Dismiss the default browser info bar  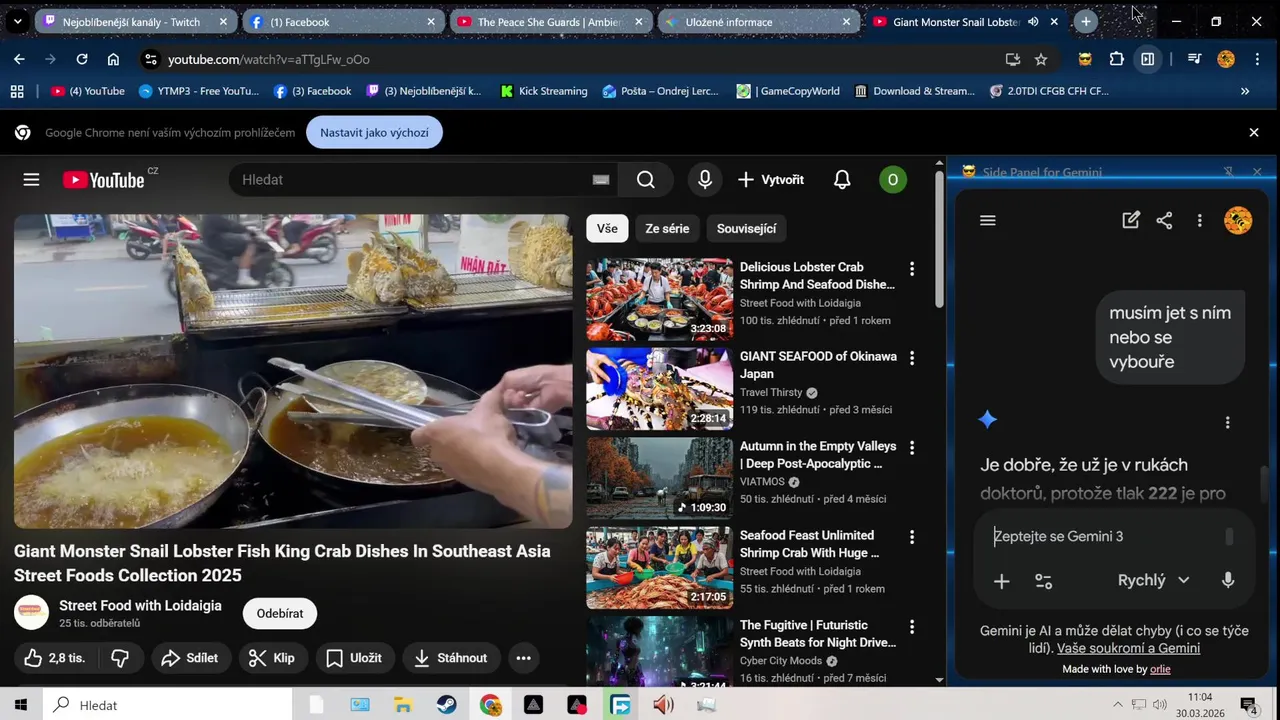coord(1254,132)
